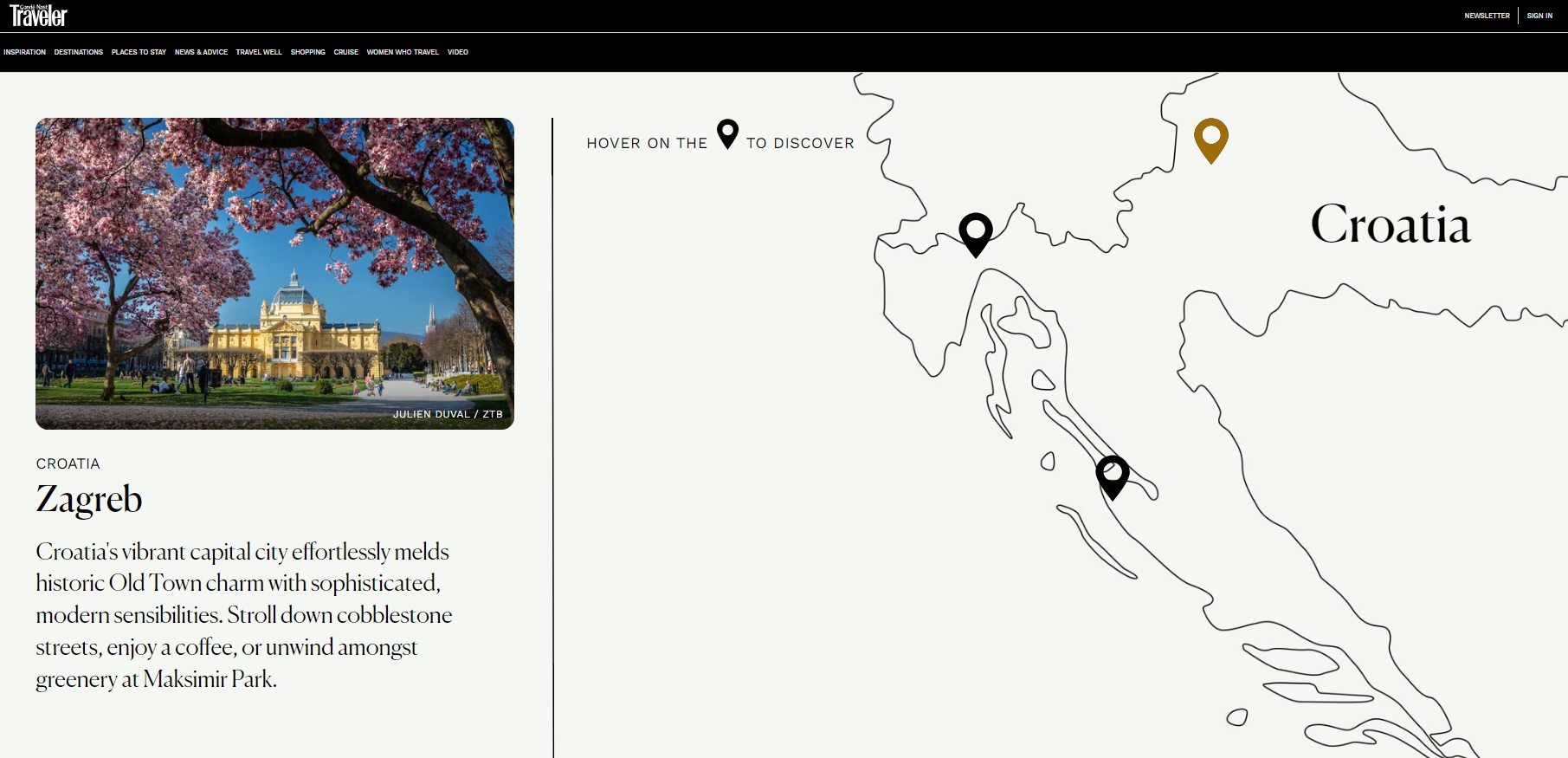Image resolution: width=1568 pixels, height=758 pixels.
Task: Click the black map pin in the northwest
Action: point(975,232)
